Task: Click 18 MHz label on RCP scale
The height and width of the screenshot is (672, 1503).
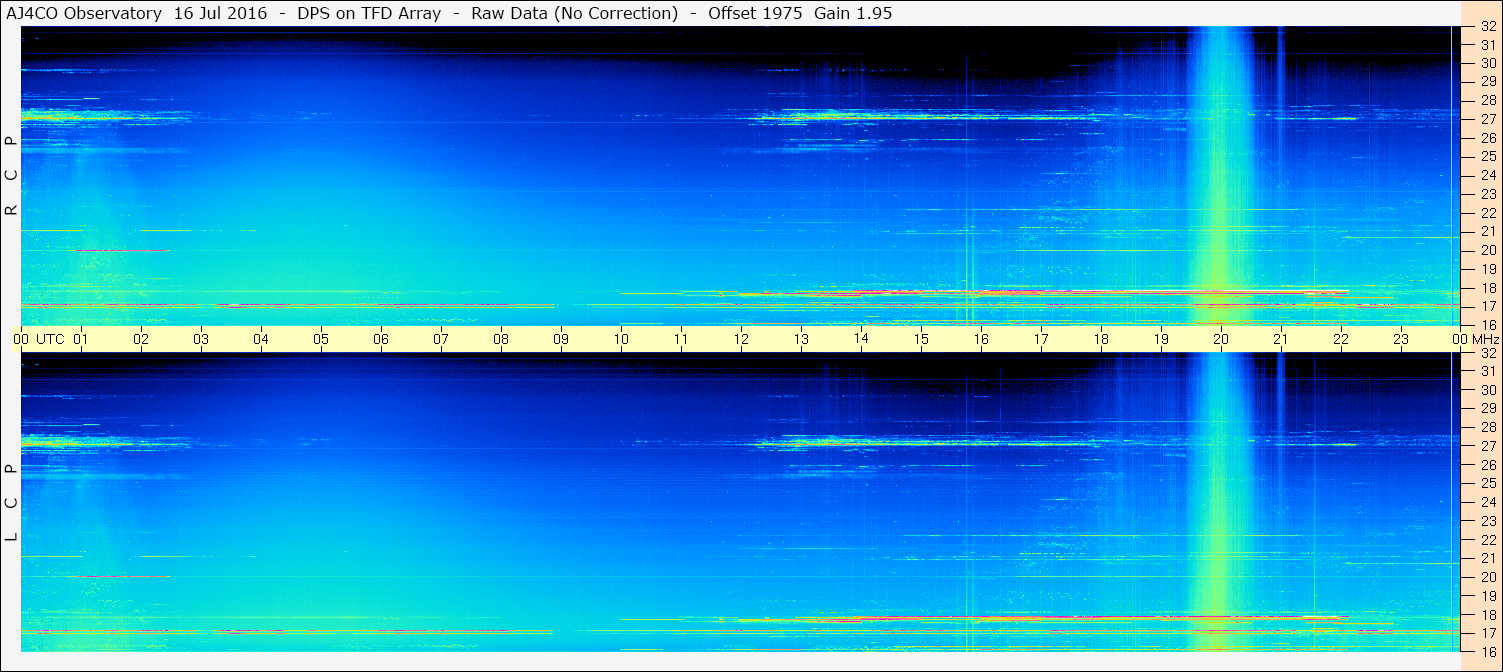Action: tap(1487, 287)
